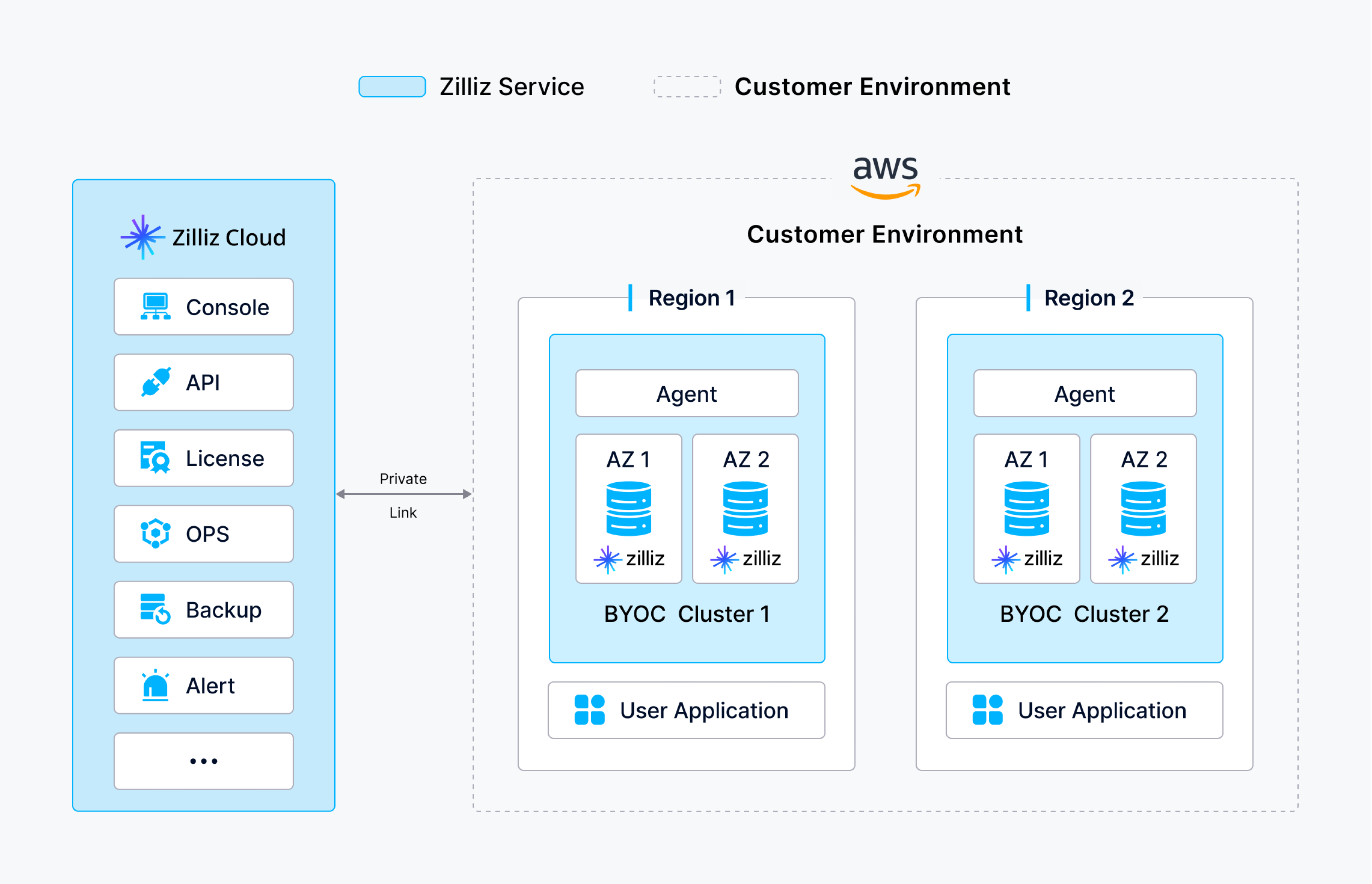Screen dimensions: 1372x884
Task: Click 'AZ 1' text in Cluster 2
Action: pos(1026,459)
